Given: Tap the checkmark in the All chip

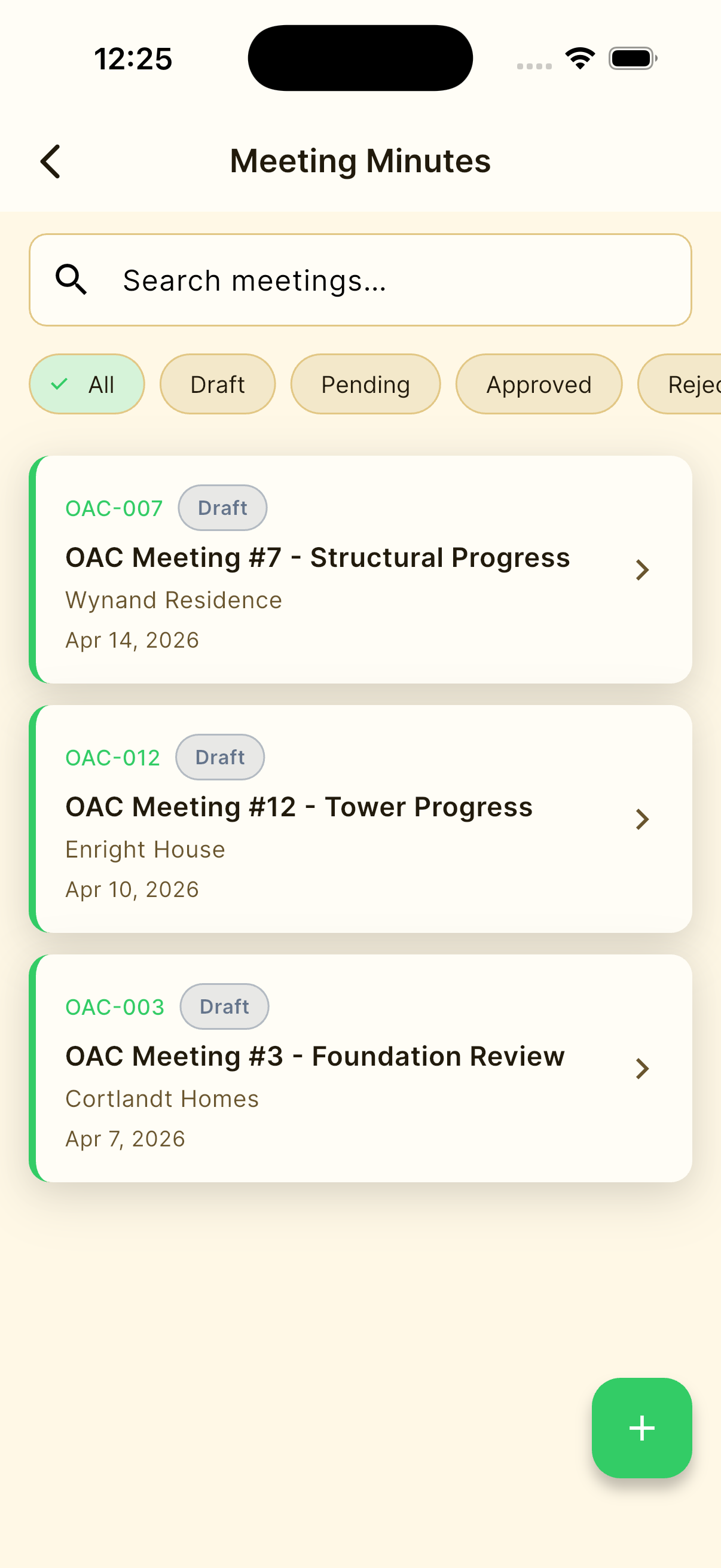Looking at the screenshot, I should 60,384.
